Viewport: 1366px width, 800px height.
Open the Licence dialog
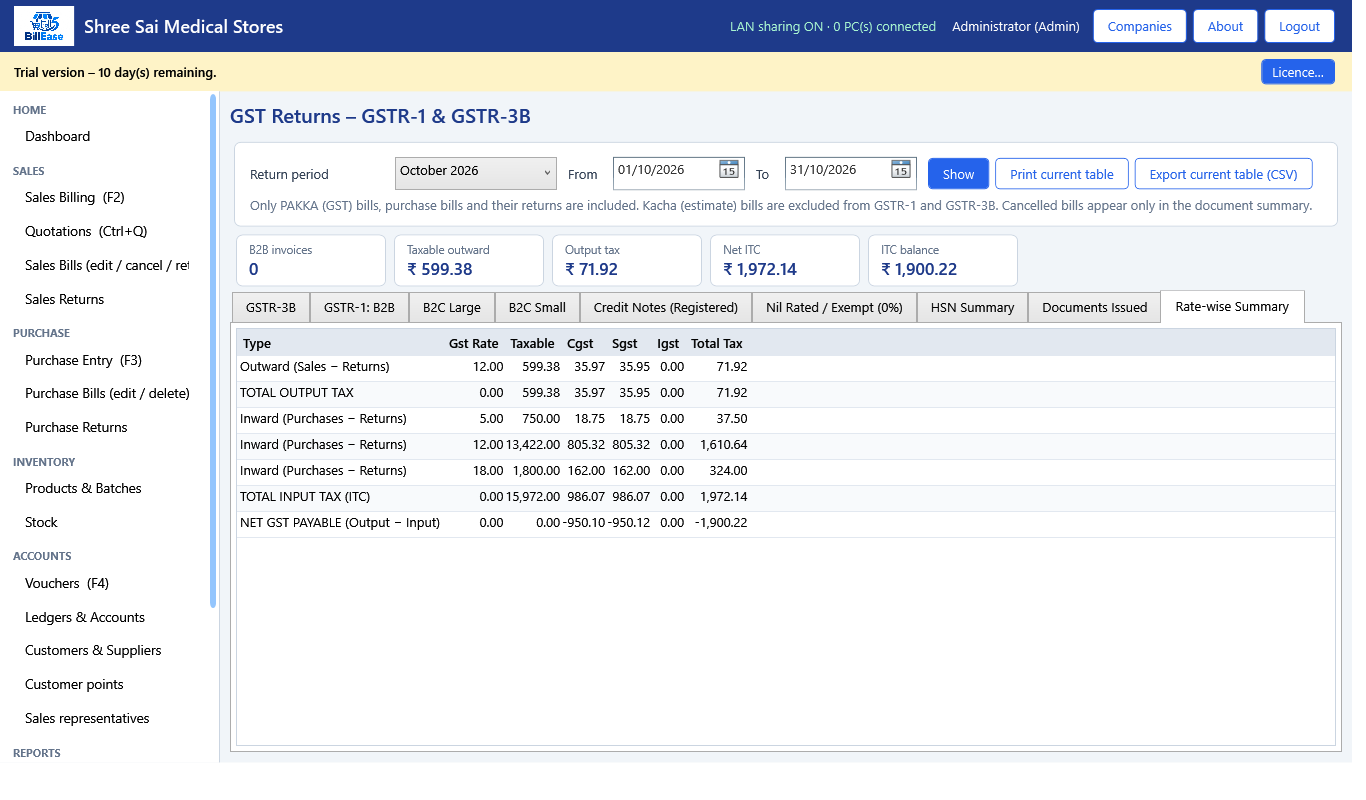(1297, 72)
